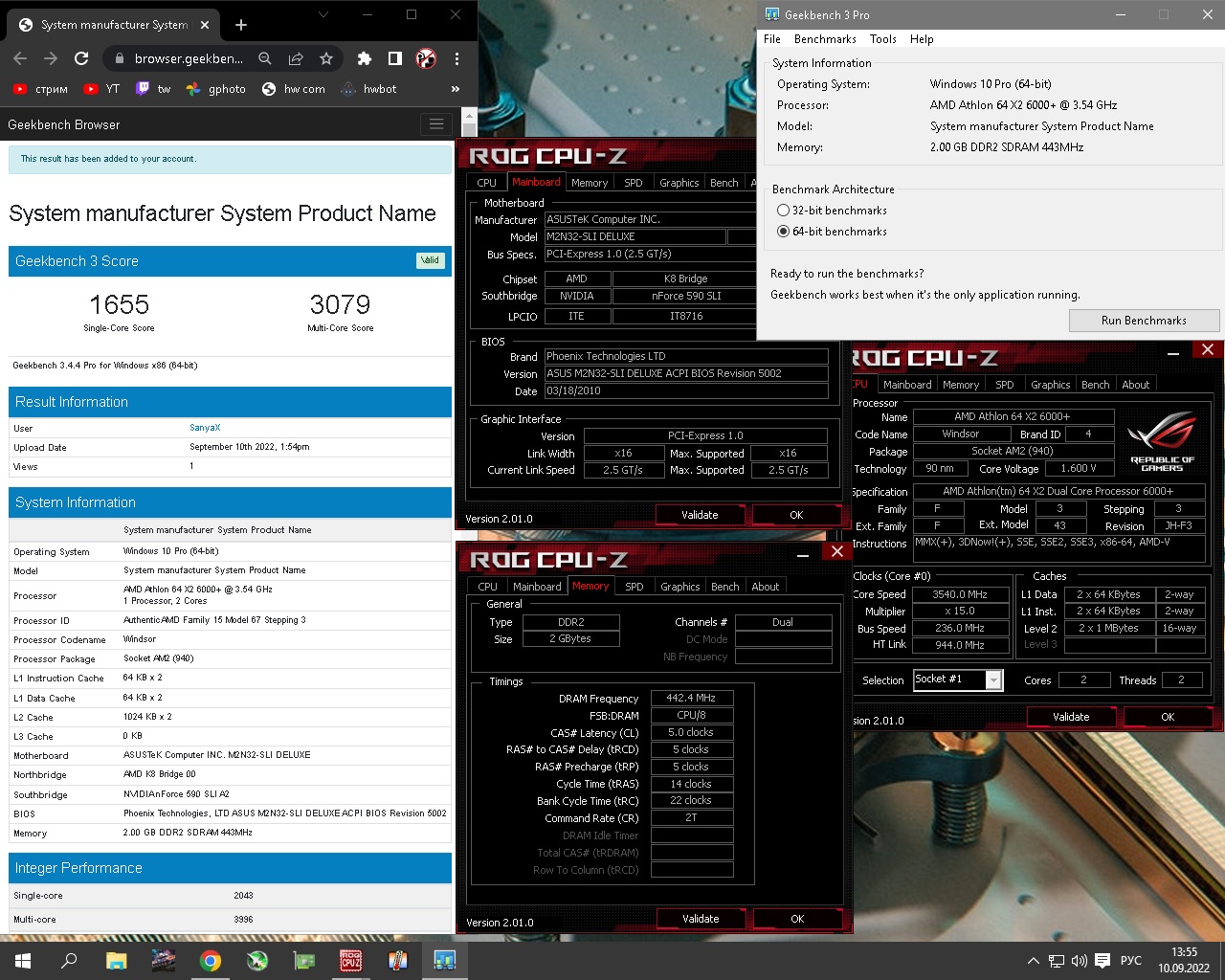Open the gphoto bookmark
Screen dimensions: 1225x980
click(x=216, y=89)
